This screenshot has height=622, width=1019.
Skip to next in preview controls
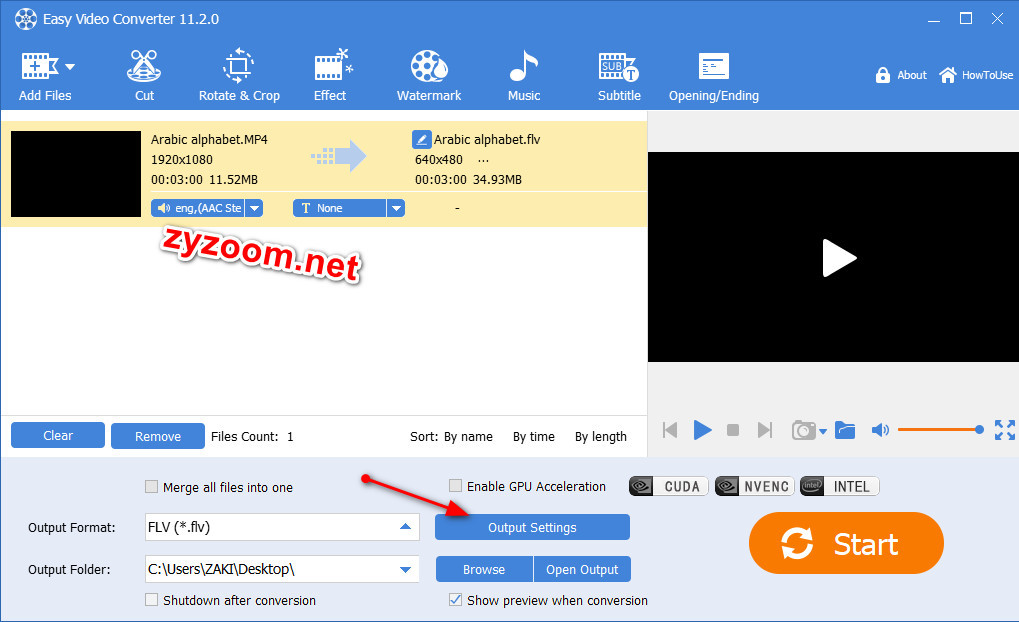pyautogui.click(x=765, y=430)
